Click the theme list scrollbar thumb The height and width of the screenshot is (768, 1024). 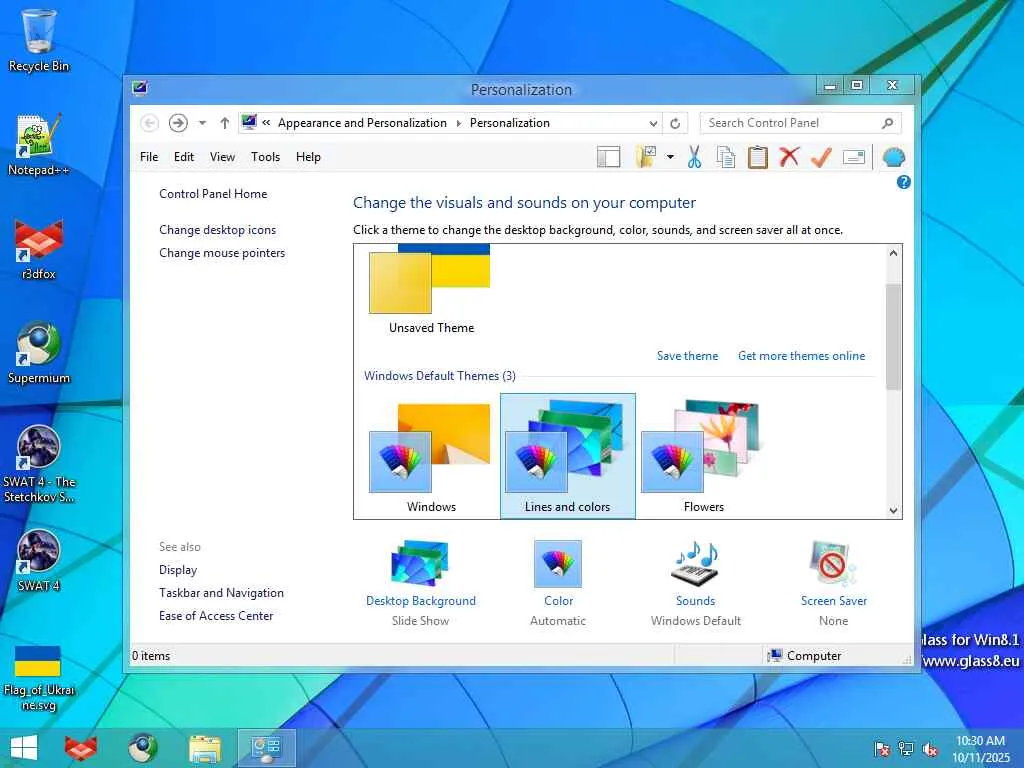893,337
